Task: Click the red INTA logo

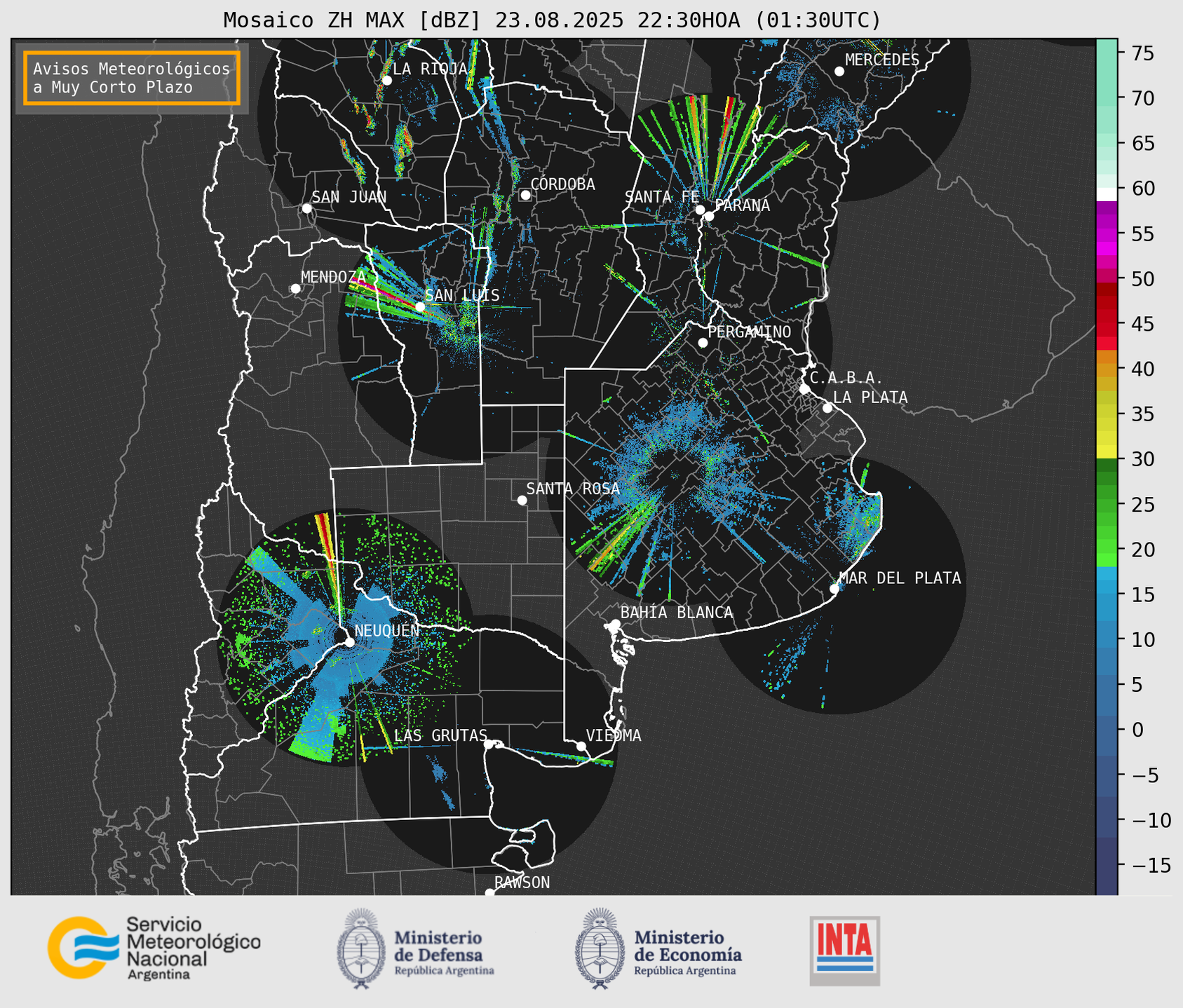Action: coord(844,950)
